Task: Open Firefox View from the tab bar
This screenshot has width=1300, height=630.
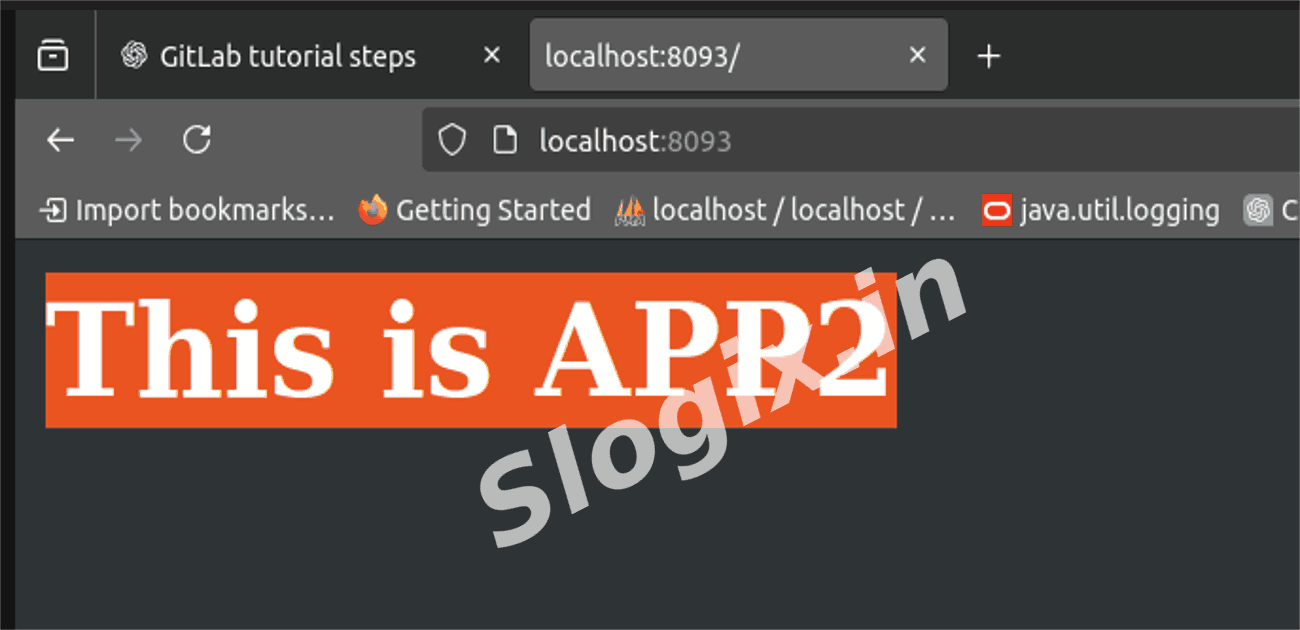Action: pyautogui.click(x=52, y=56)
